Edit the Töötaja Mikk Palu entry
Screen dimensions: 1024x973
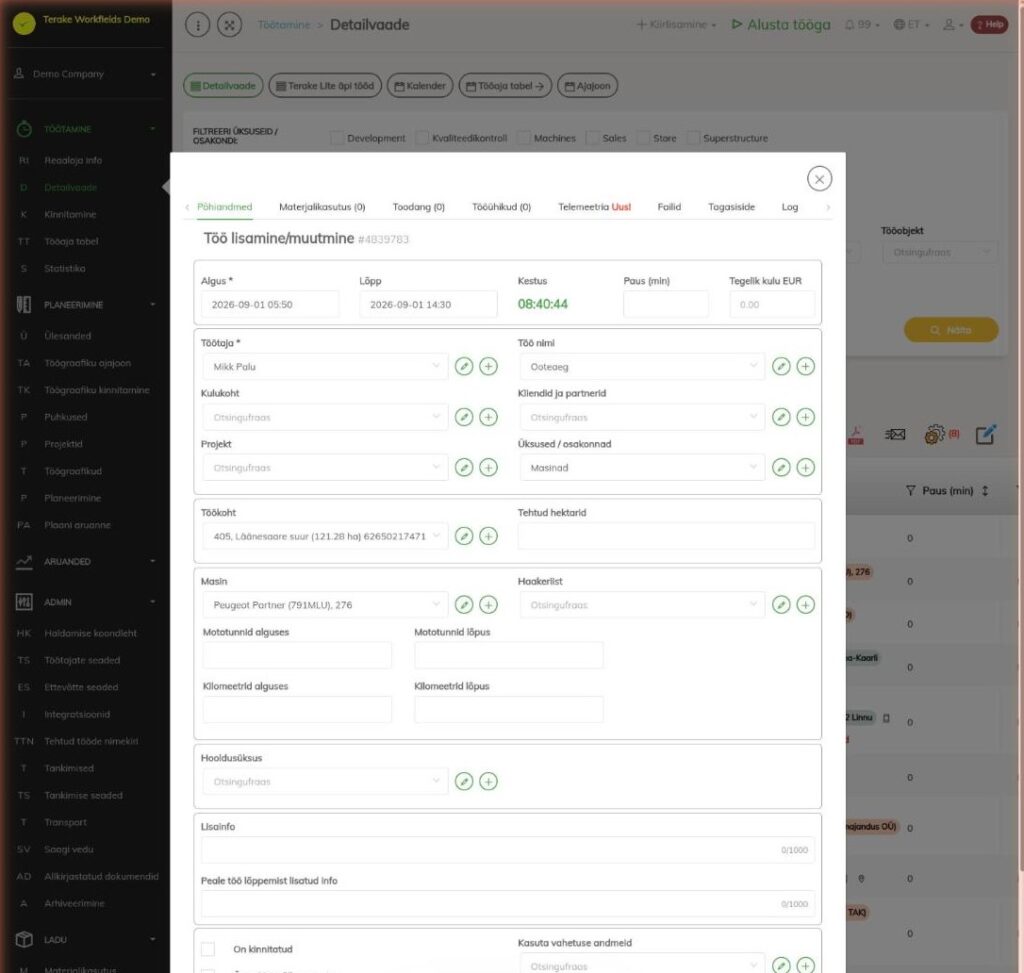point(464,366)
